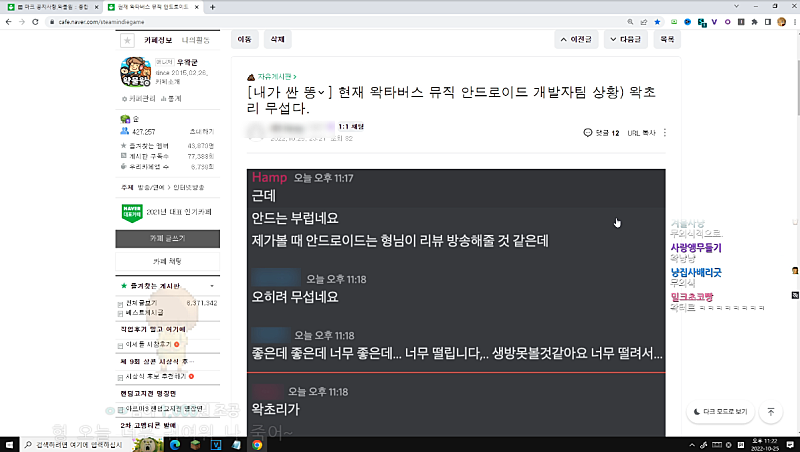Toggle the blue bookmark star

pos(657,22)
